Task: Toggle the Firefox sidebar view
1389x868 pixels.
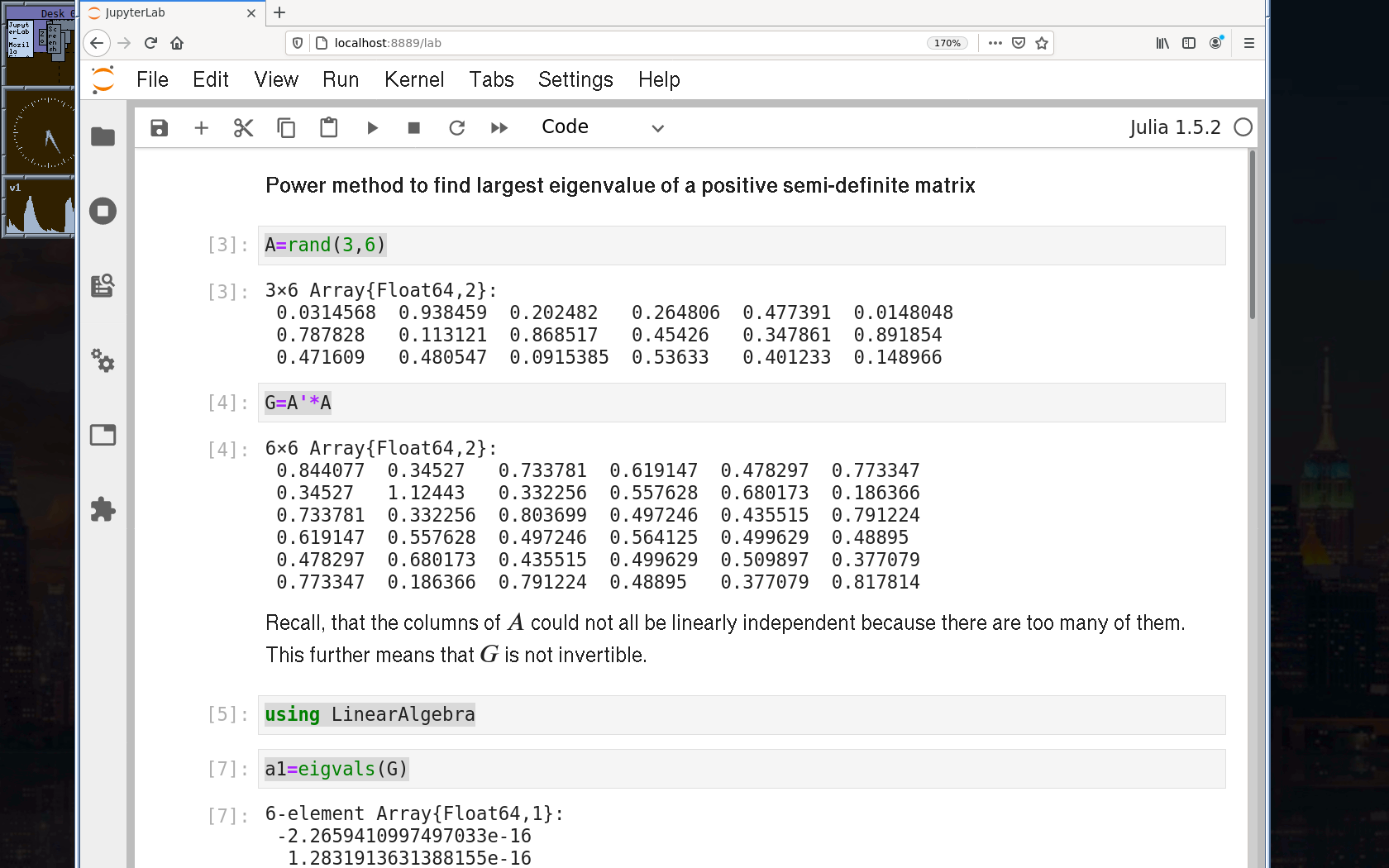Action: pyautogui.click(x=1189, y=43)
